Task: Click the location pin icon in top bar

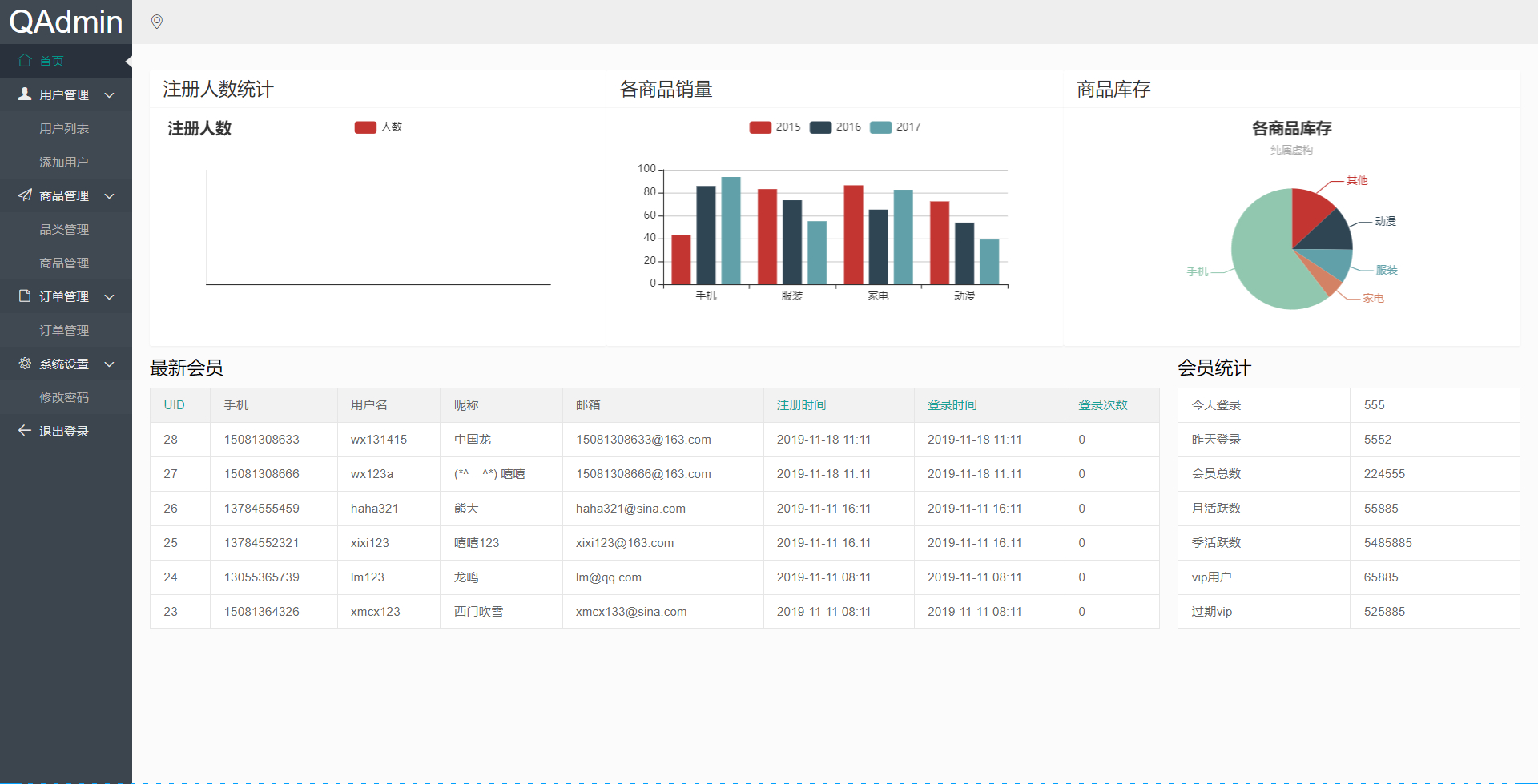Action: click(156, 22)
